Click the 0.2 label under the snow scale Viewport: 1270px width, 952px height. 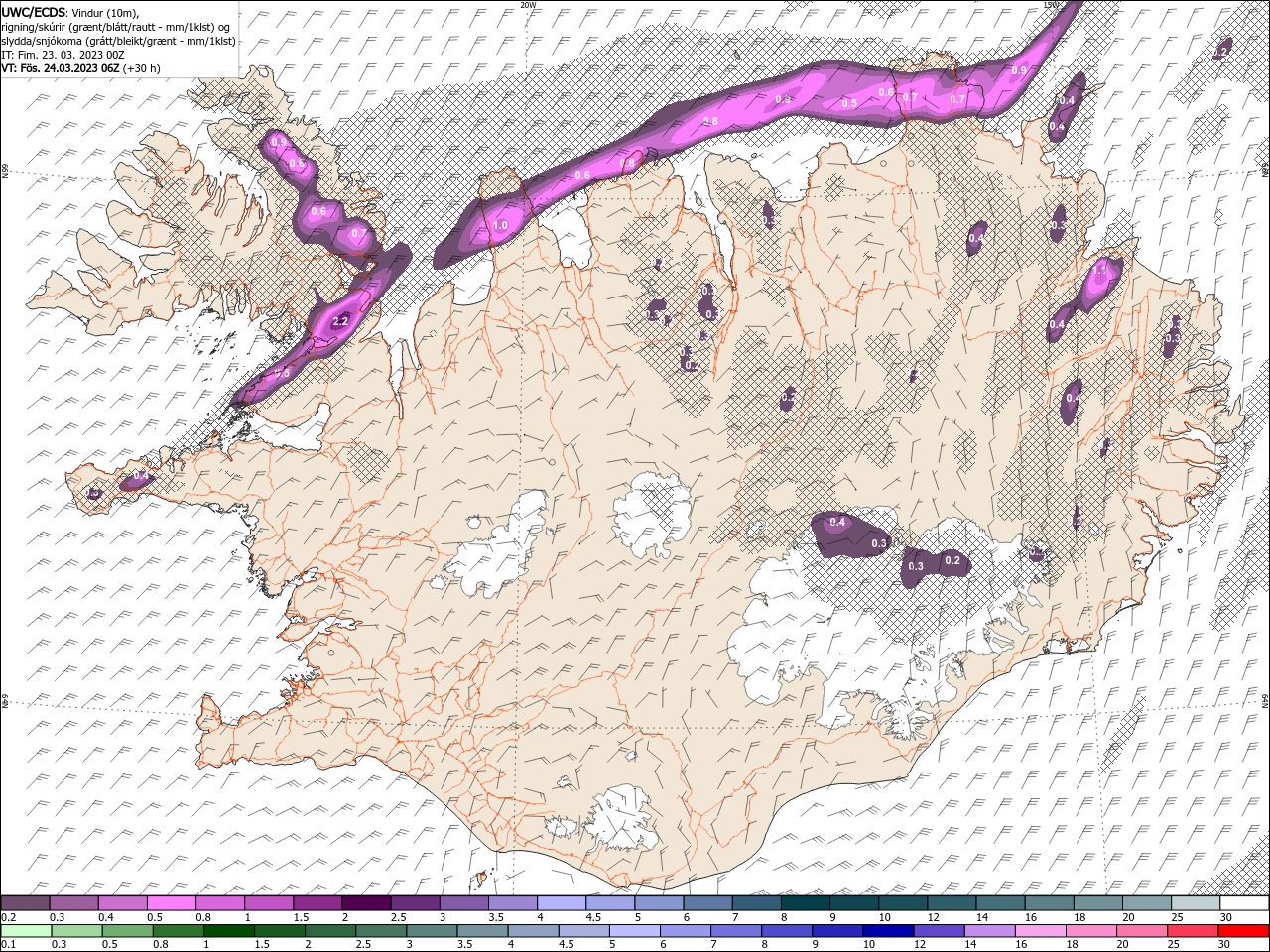(x=7, y=917)
